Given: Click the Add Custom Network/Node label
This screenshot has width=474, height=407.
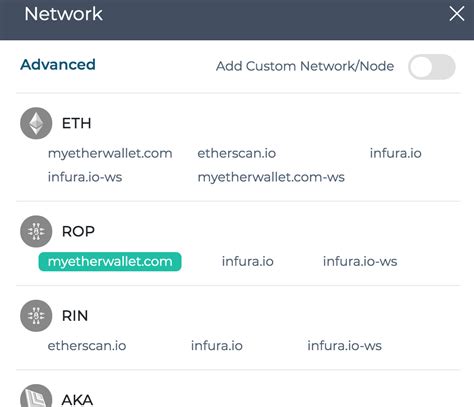Looking at the screenshot, I should (x=305, y=66).
